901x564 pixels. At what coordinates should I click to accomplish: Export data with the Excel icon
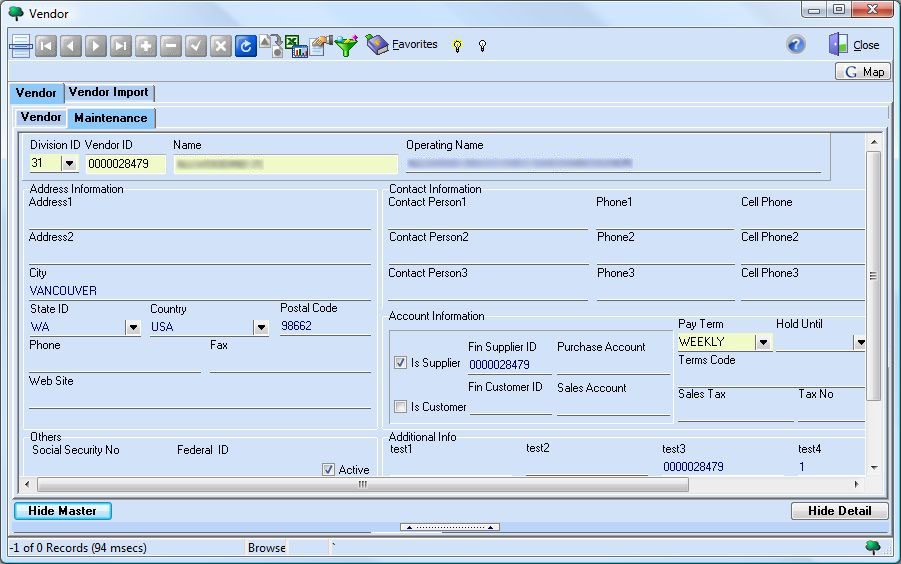(296, 46)
